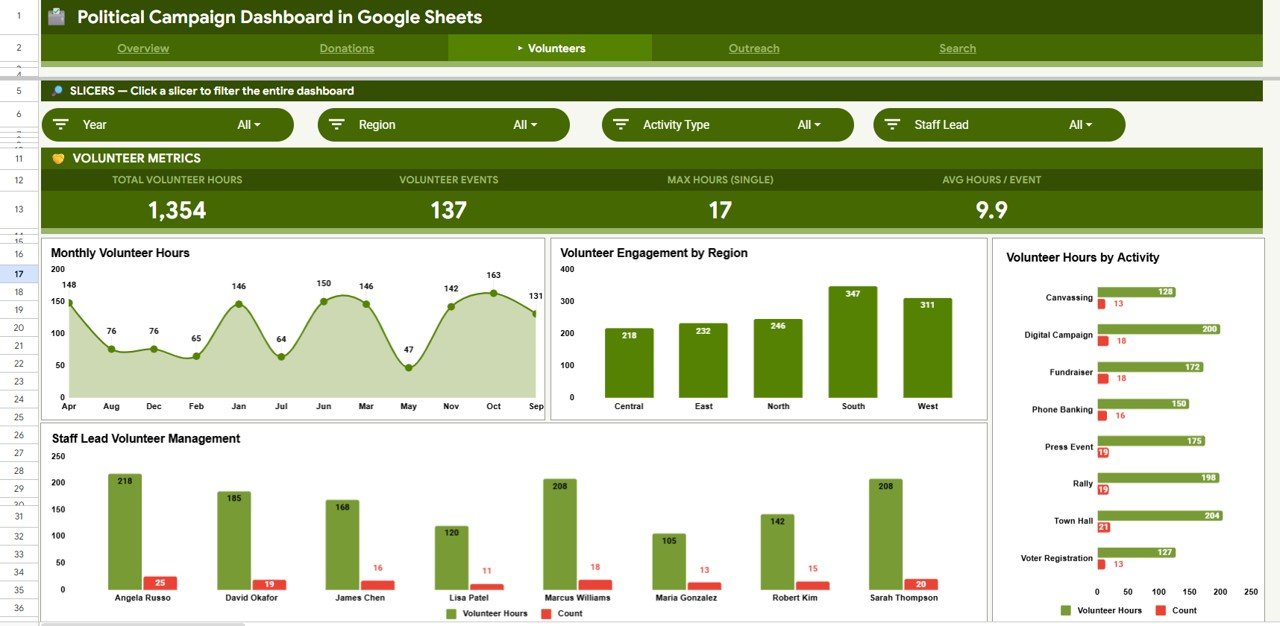Click the Digital Campaign hours bar 200

pos(1159,329)
